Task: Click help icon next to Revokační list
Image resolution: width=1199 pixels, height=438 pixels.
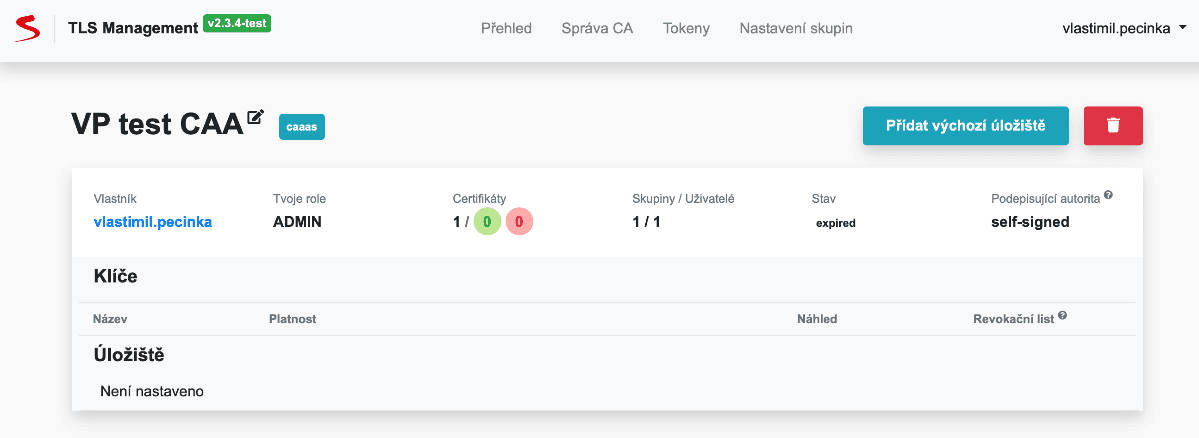Action: pyautogui.click(x=1062, y=316)
